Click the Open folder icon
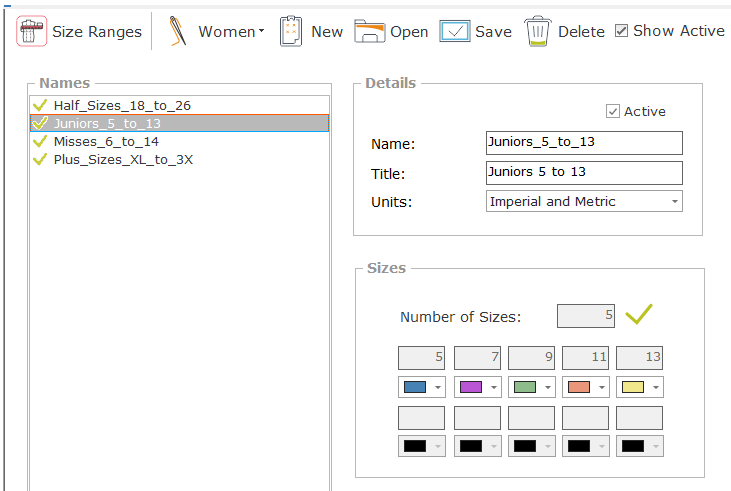The height and width of the screenshot is (491, 731). tap(369, 32)
